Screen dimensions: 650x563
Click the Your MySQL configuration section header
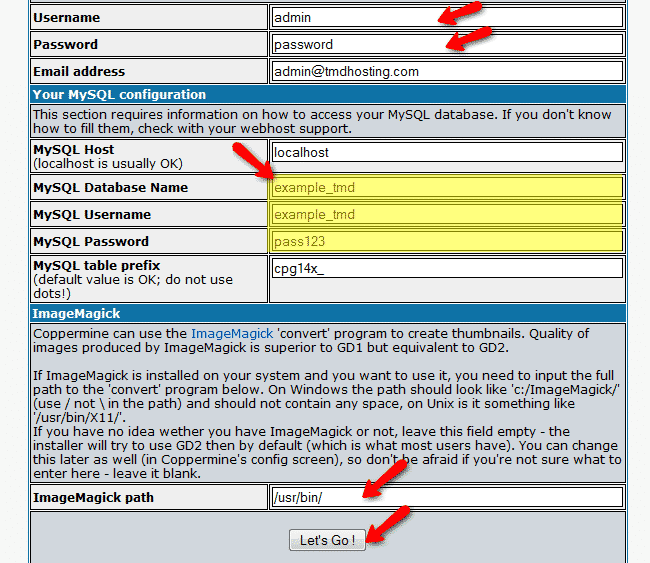[119, 95]
